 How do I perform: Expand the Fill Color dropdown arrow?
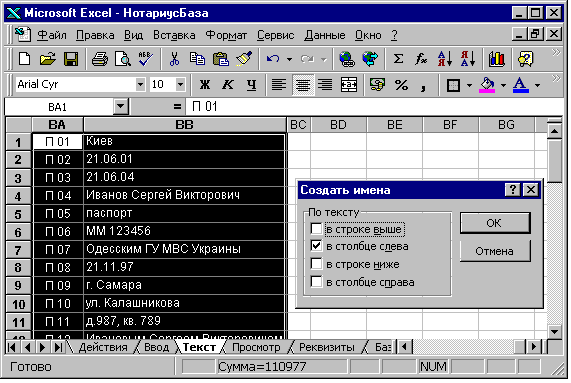tap(504, 86)
